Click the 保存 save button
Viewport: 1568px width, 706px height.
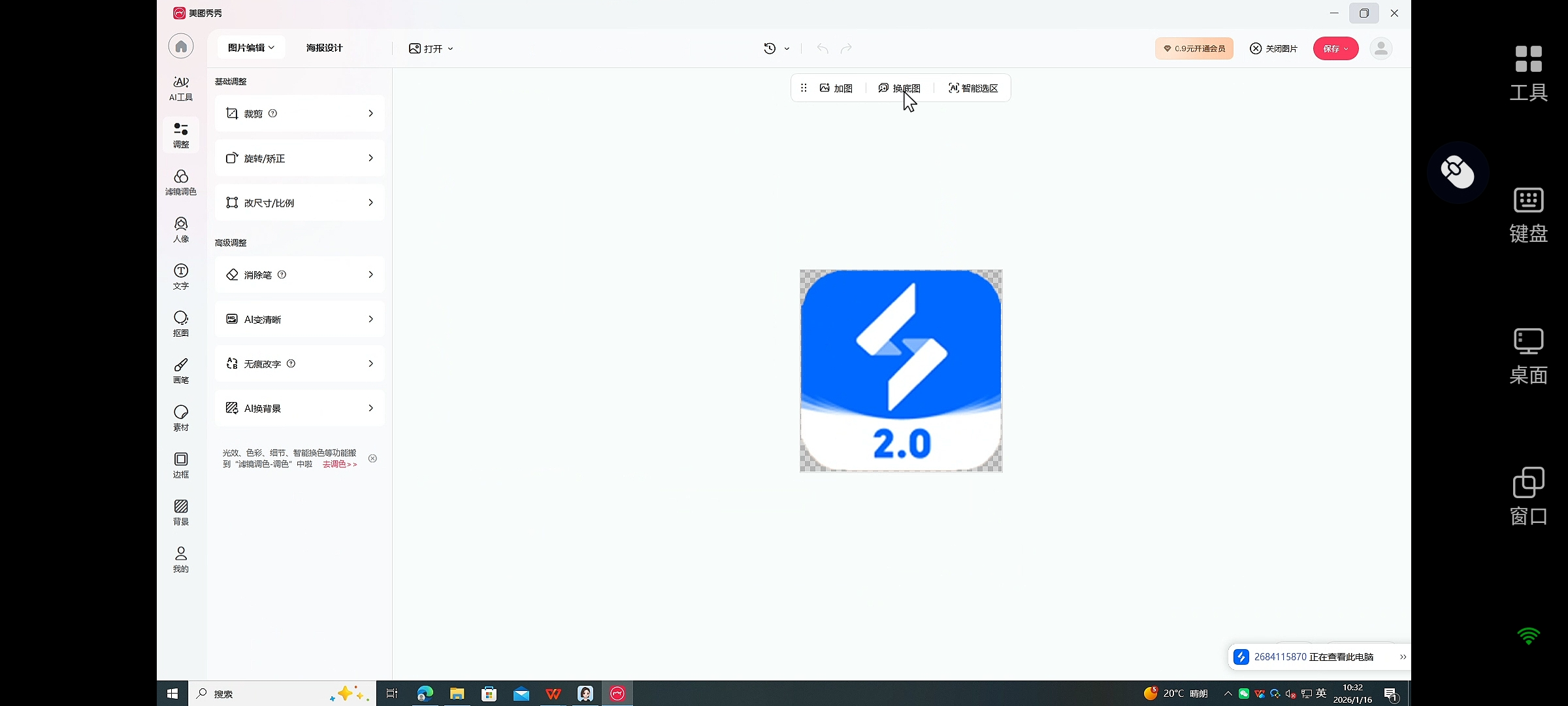(x=1331, y=48)
